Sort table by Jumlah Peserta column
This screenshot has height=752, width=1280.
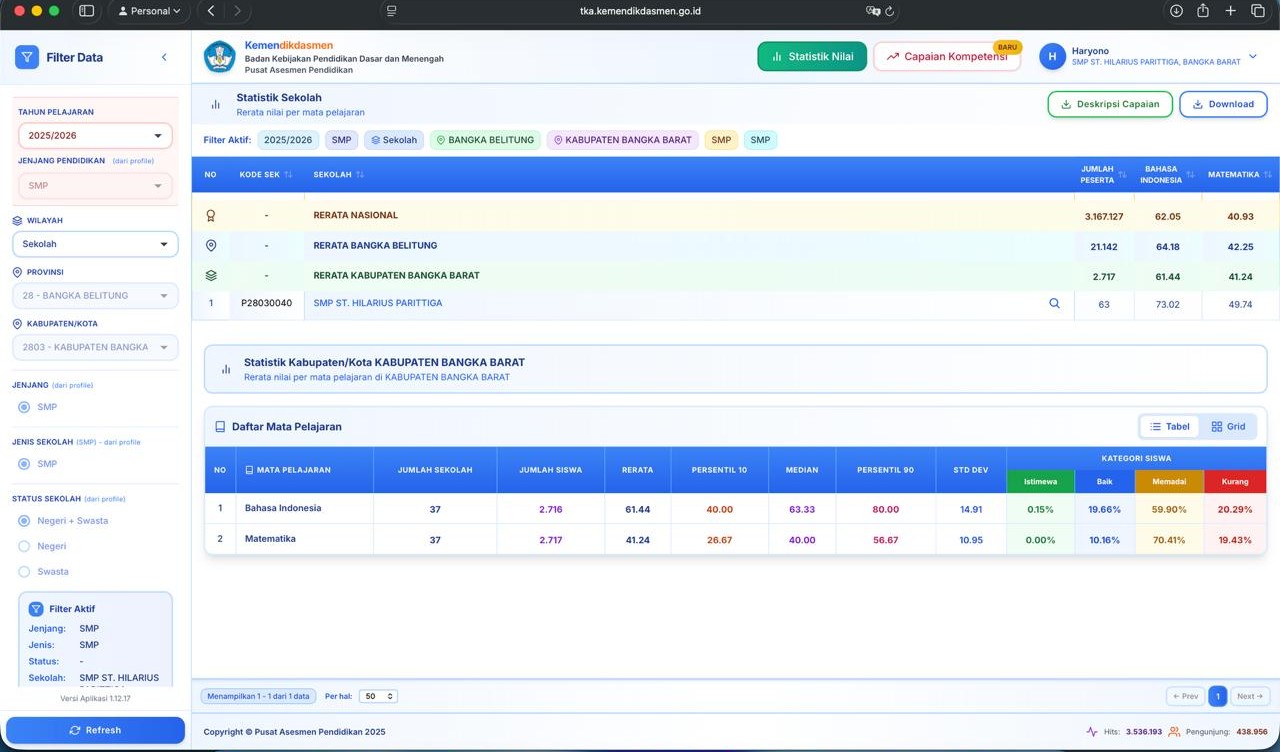click(1121, 174)
